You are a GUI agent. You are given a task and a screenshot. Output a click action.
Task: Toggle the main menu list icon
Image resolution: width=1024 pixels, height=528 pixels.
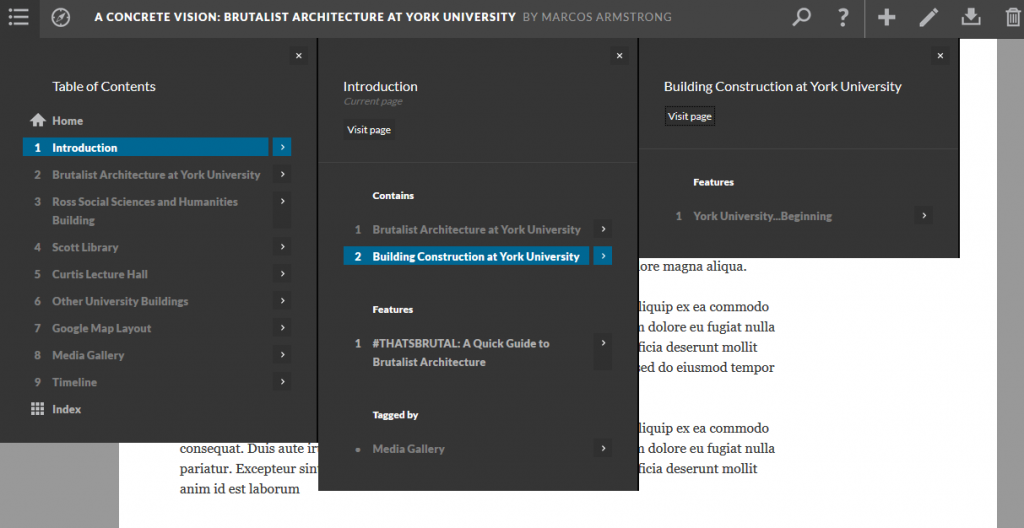pos(19,18)
